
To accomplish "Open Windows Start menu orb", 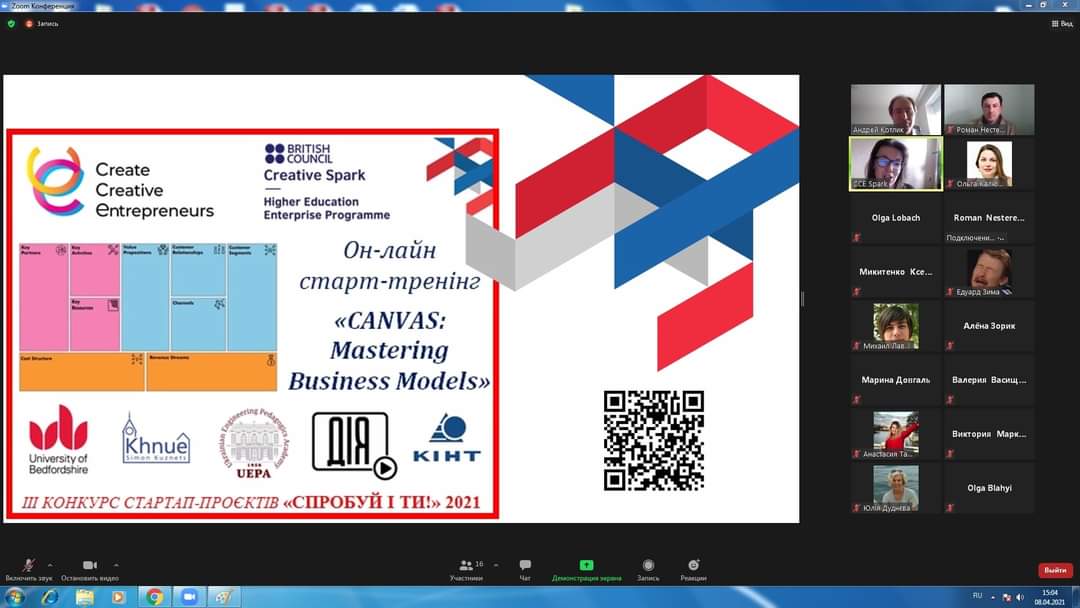I will click(x=14, y=597).
